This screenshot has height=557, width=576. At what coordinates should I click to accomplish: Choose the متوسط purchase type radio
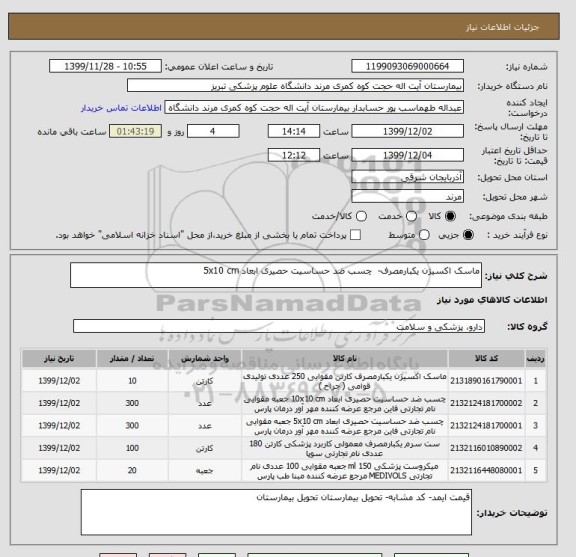click(x=424, y=235)
